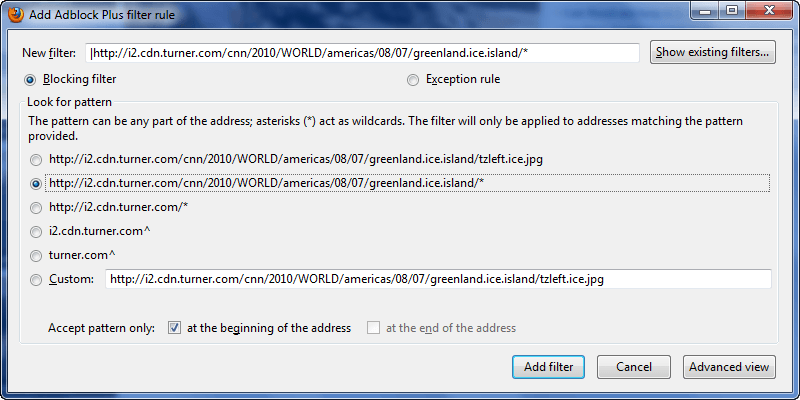Select the http://i2.cdn.turner.com/* pattern
This screenshot has width=800, height=400.
click(x=37, y=207)
